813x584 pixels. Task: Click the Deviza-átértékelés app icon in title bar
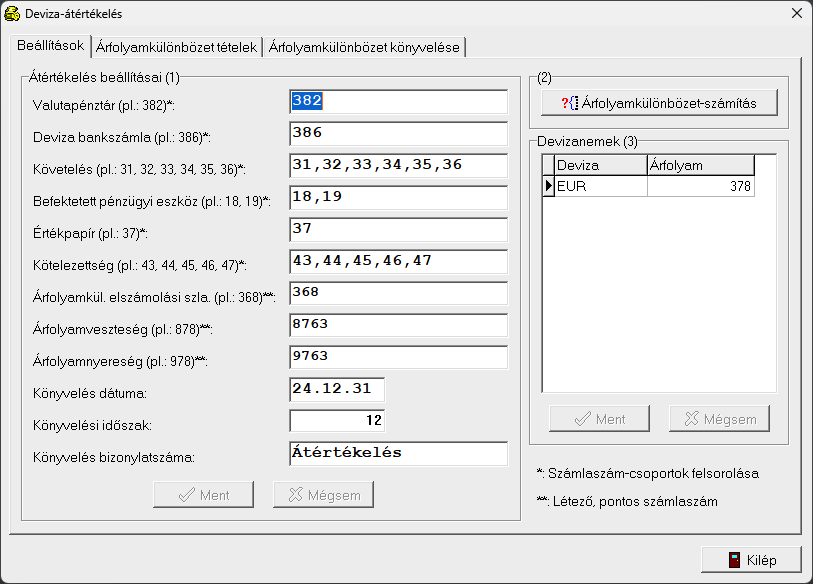[x=12, y=13]
